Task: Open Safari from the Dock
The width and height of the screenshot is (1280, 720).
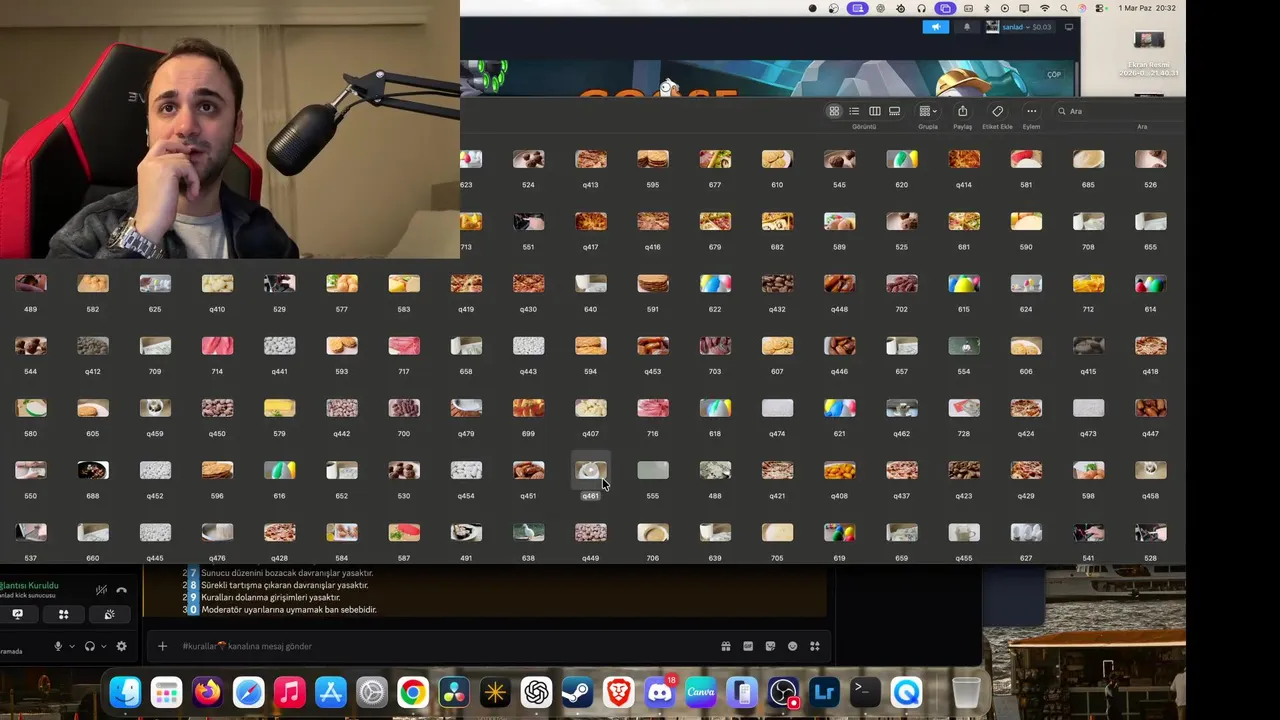Action: (248, 692)
